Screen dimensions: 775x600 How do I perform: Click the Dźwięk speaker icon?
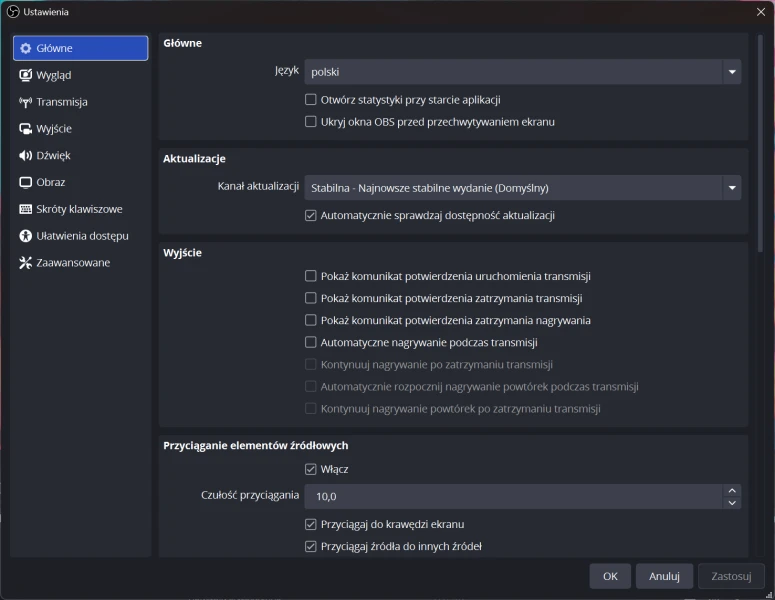click(x=26, y=156)
